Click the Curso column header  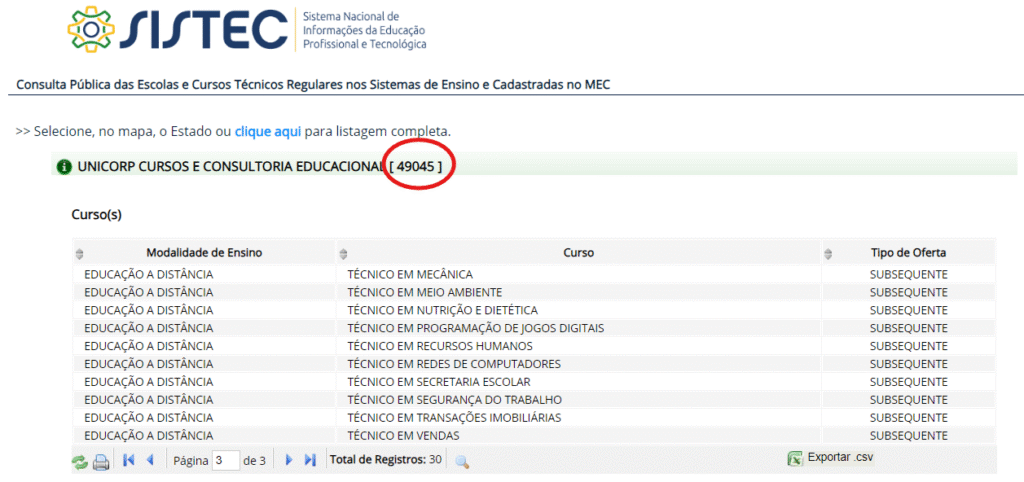579,253
